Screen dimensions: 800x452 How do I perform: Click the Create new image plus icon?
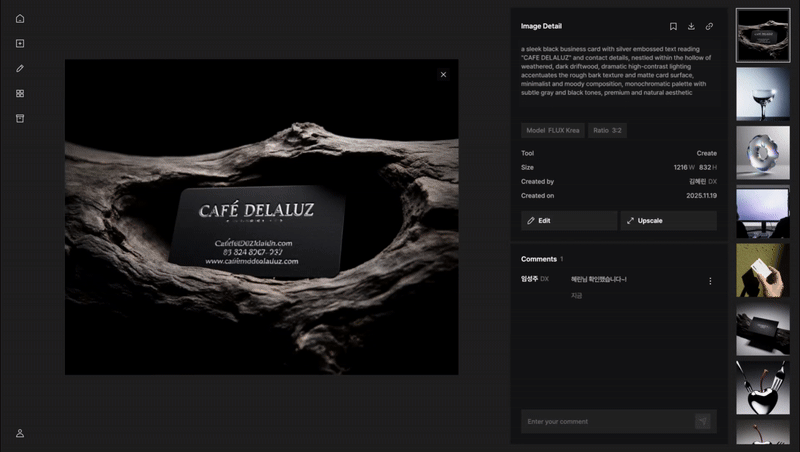pyautogui.click(x=20, y=43)
